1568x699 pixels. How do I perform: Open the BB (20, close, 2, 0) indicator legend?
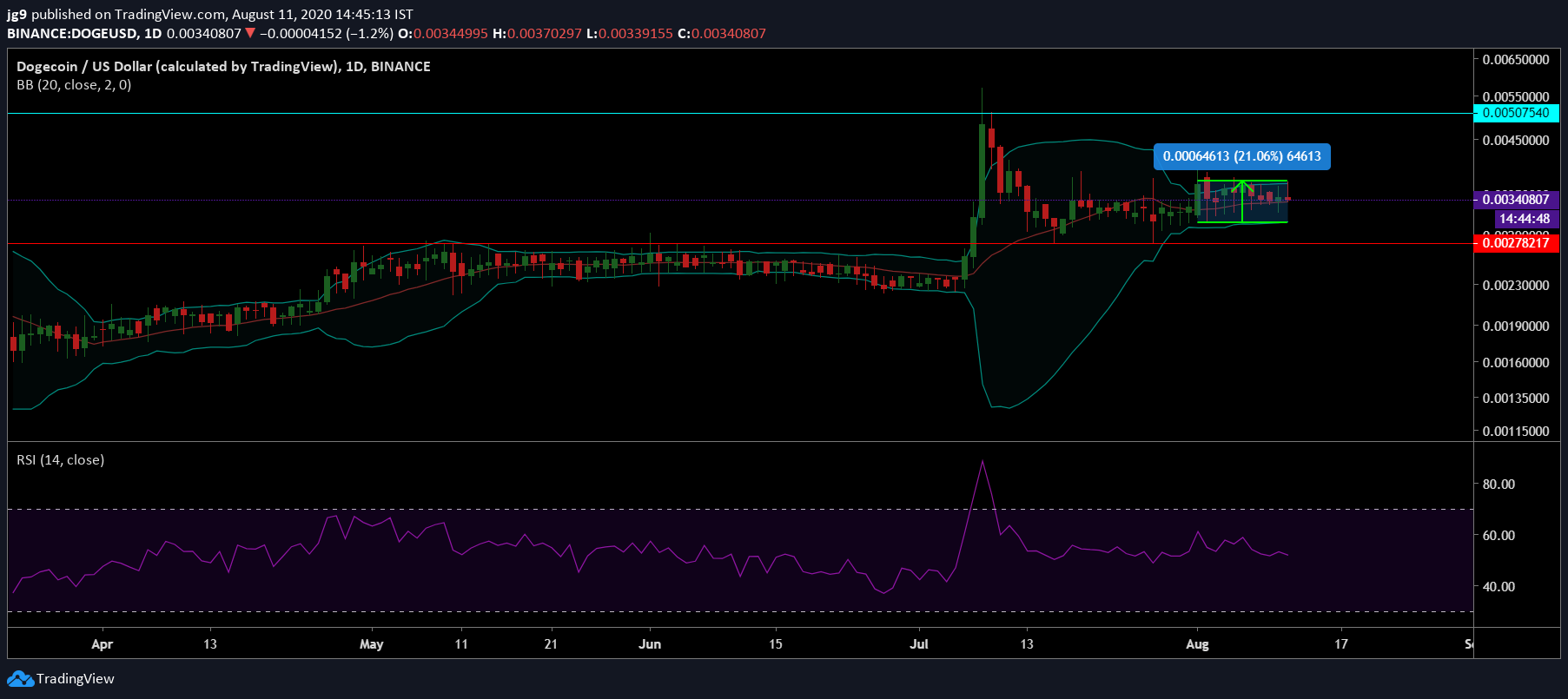(x=74, y=85)
